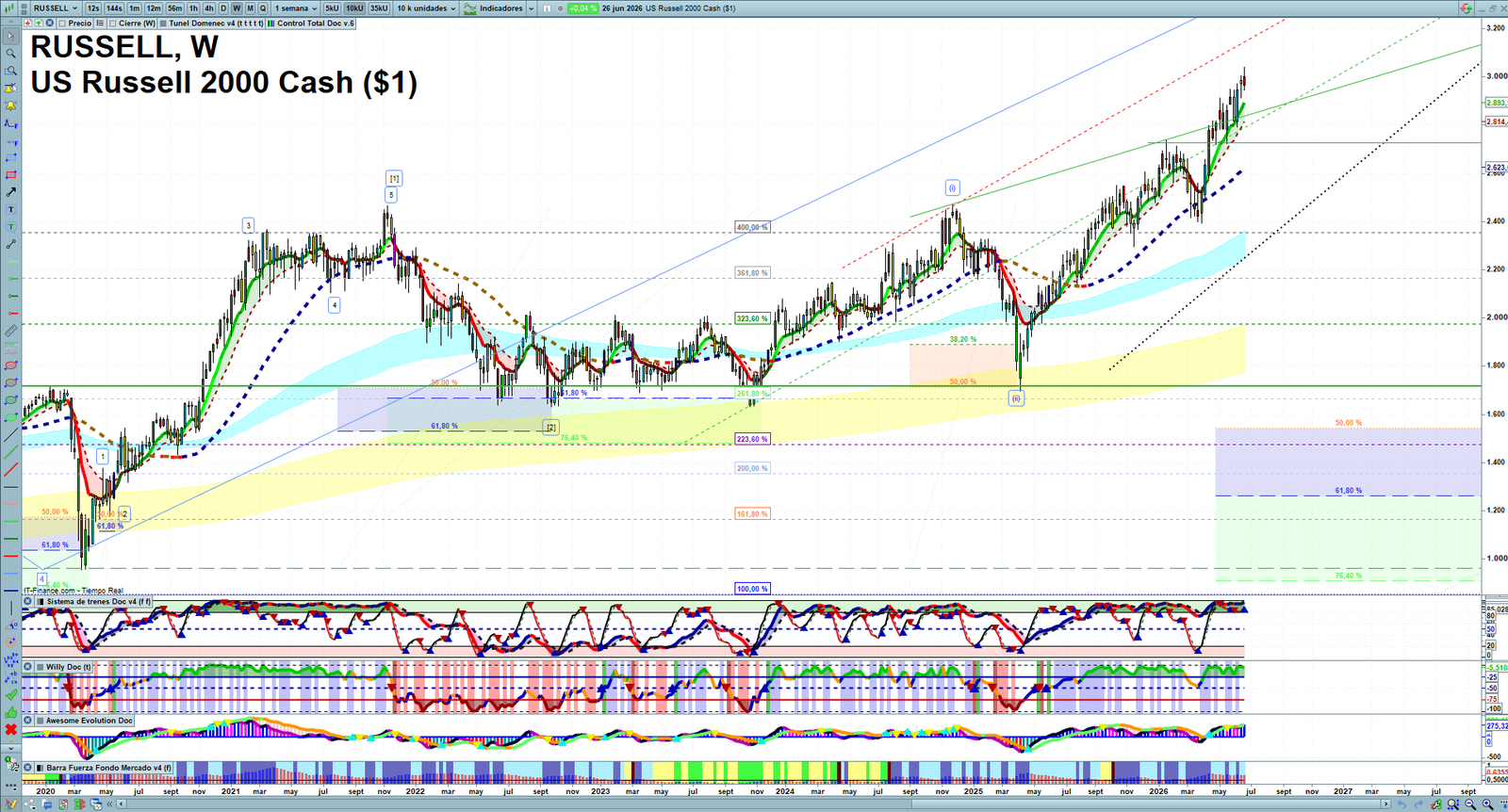
Task: Open the 10 k unidades dropdown
Action: click(426, 8)
